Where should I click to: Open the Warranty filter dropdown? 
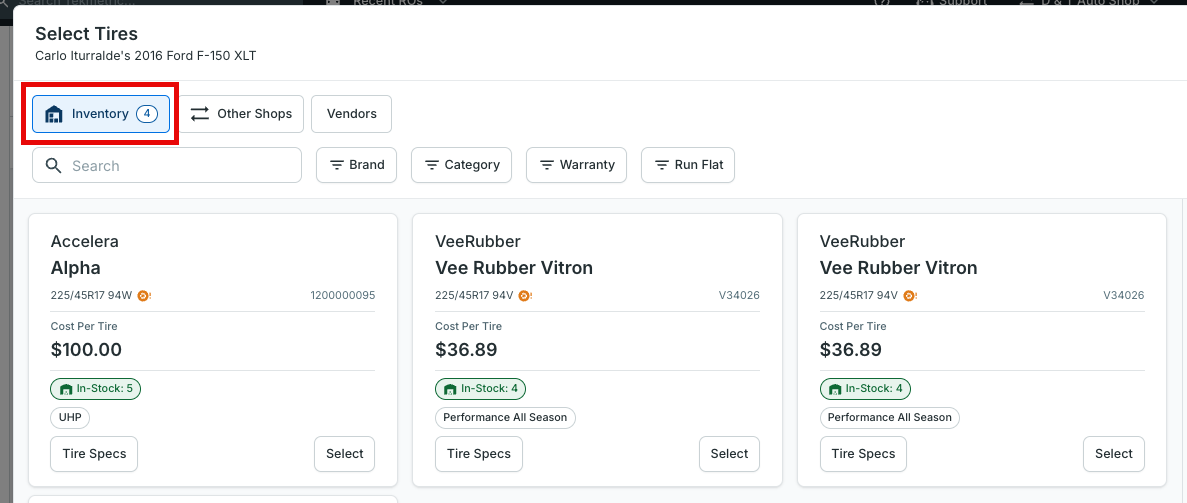[576, 165]
